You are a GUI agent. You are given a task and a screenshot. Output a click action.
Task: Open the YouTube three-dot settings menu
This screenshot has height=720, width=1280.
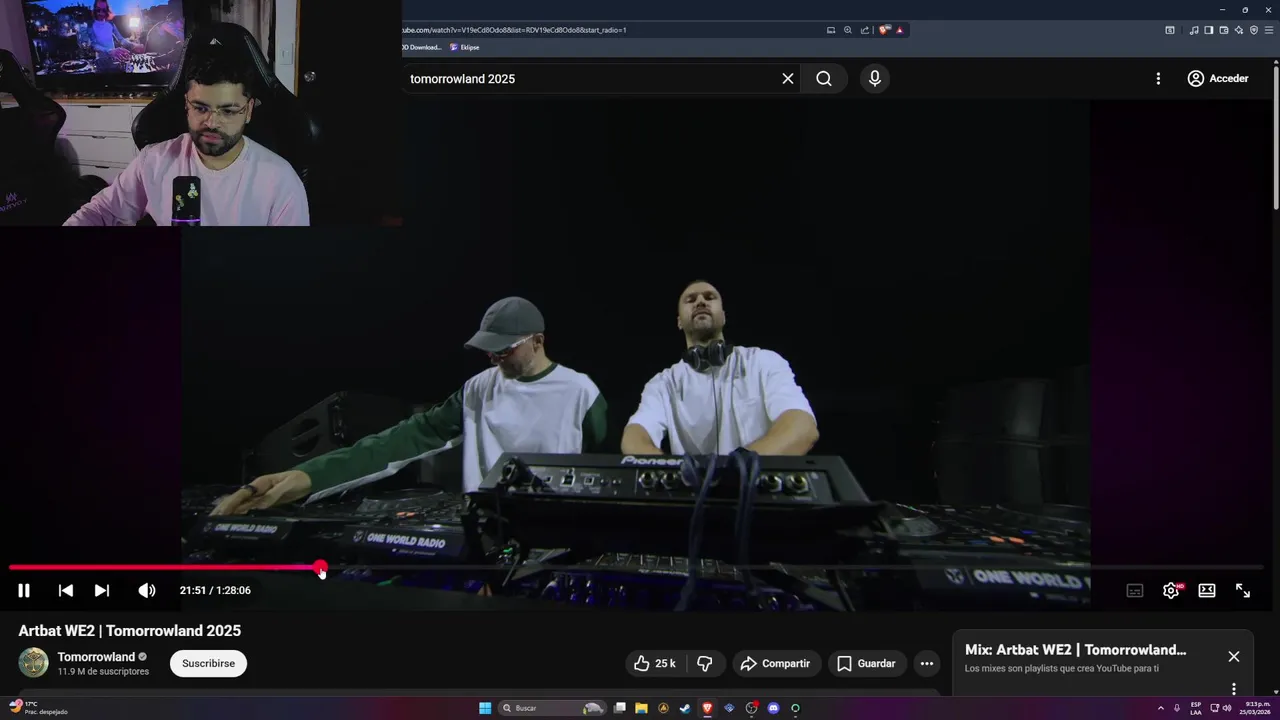click(x=1158, y=78)
